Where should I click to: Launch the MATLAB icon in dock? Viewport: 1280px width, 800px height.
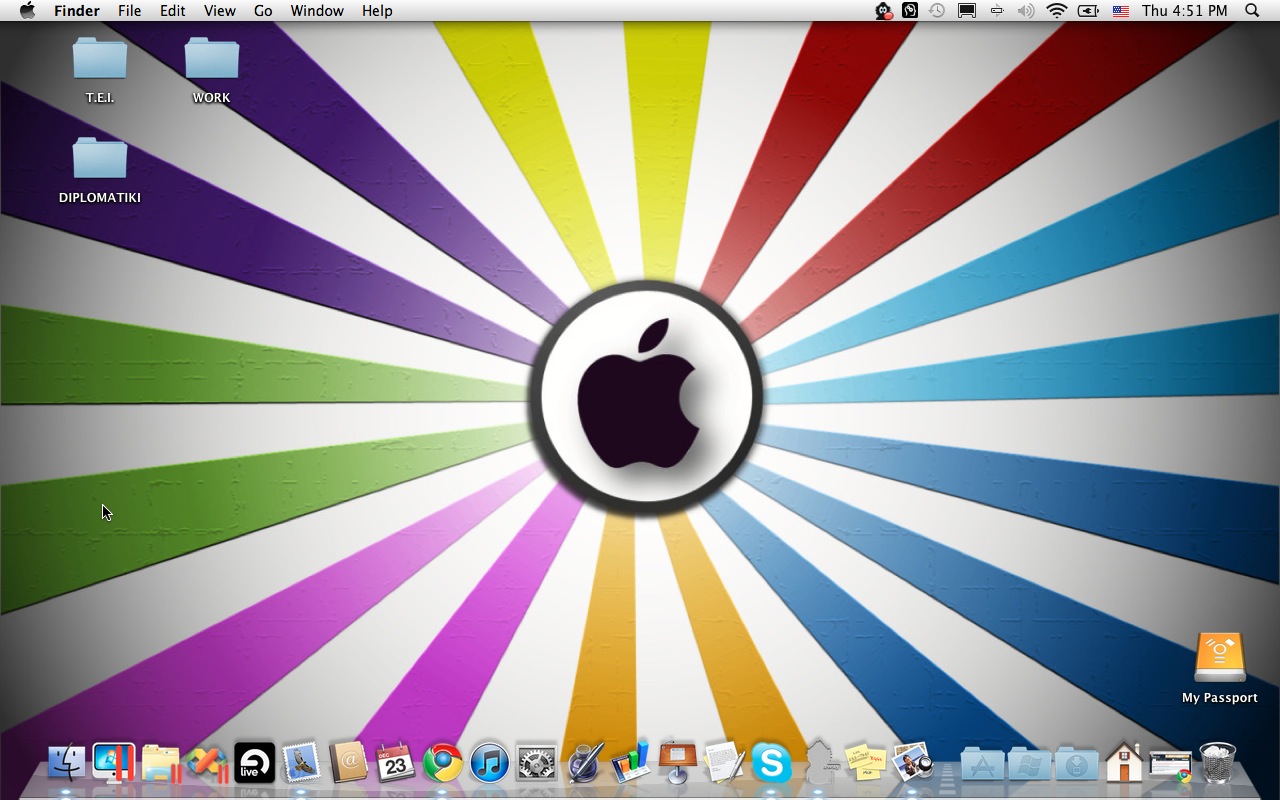[207, 764]
